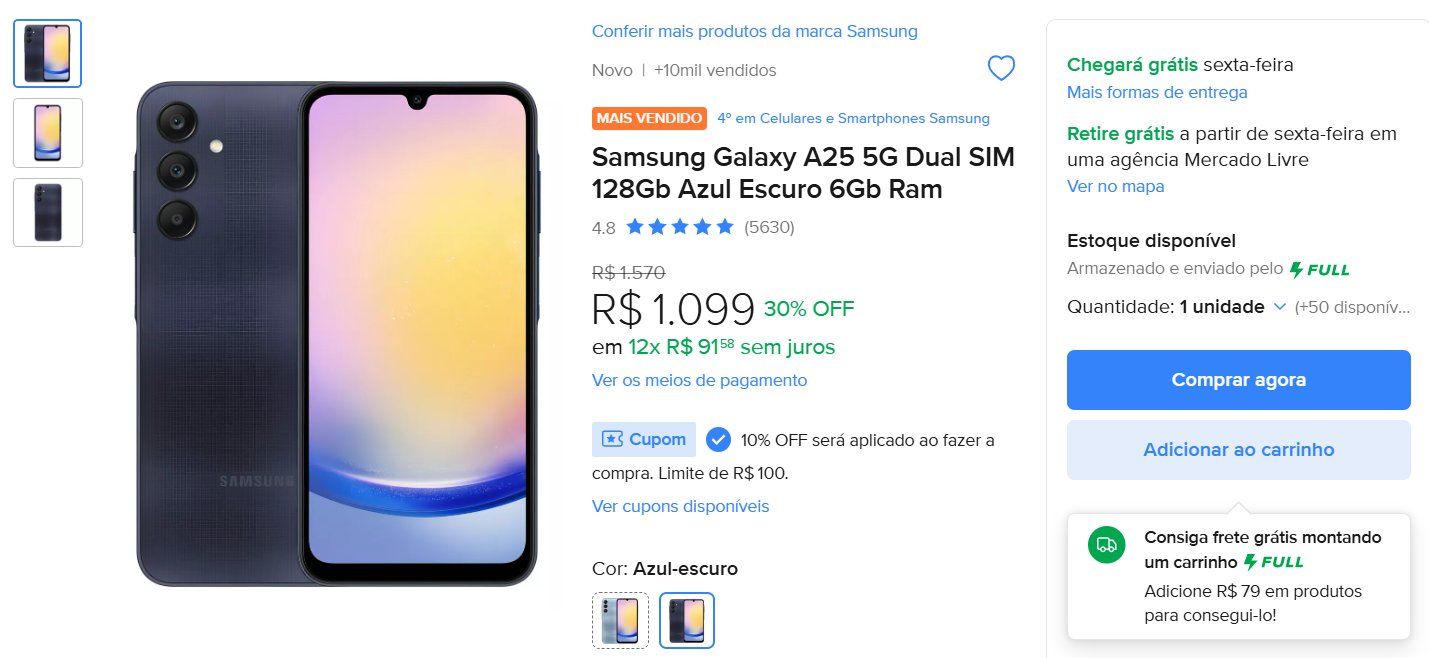Toggle the blue coupon applied checkmark
The height and width of the screenshot is (658, 1429).
coord(718,439)
